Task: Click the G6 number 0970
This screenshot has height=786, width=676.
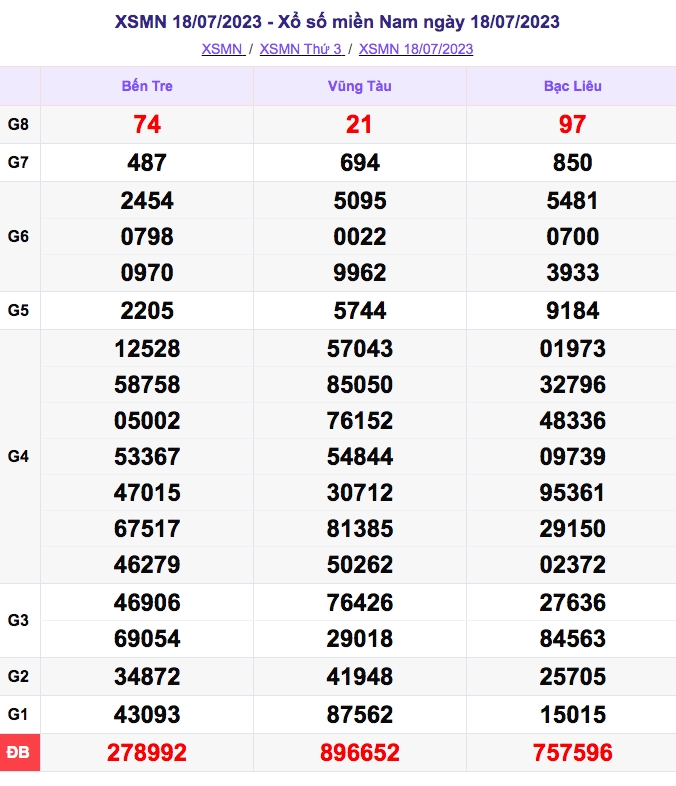Action: pos(147,273)
